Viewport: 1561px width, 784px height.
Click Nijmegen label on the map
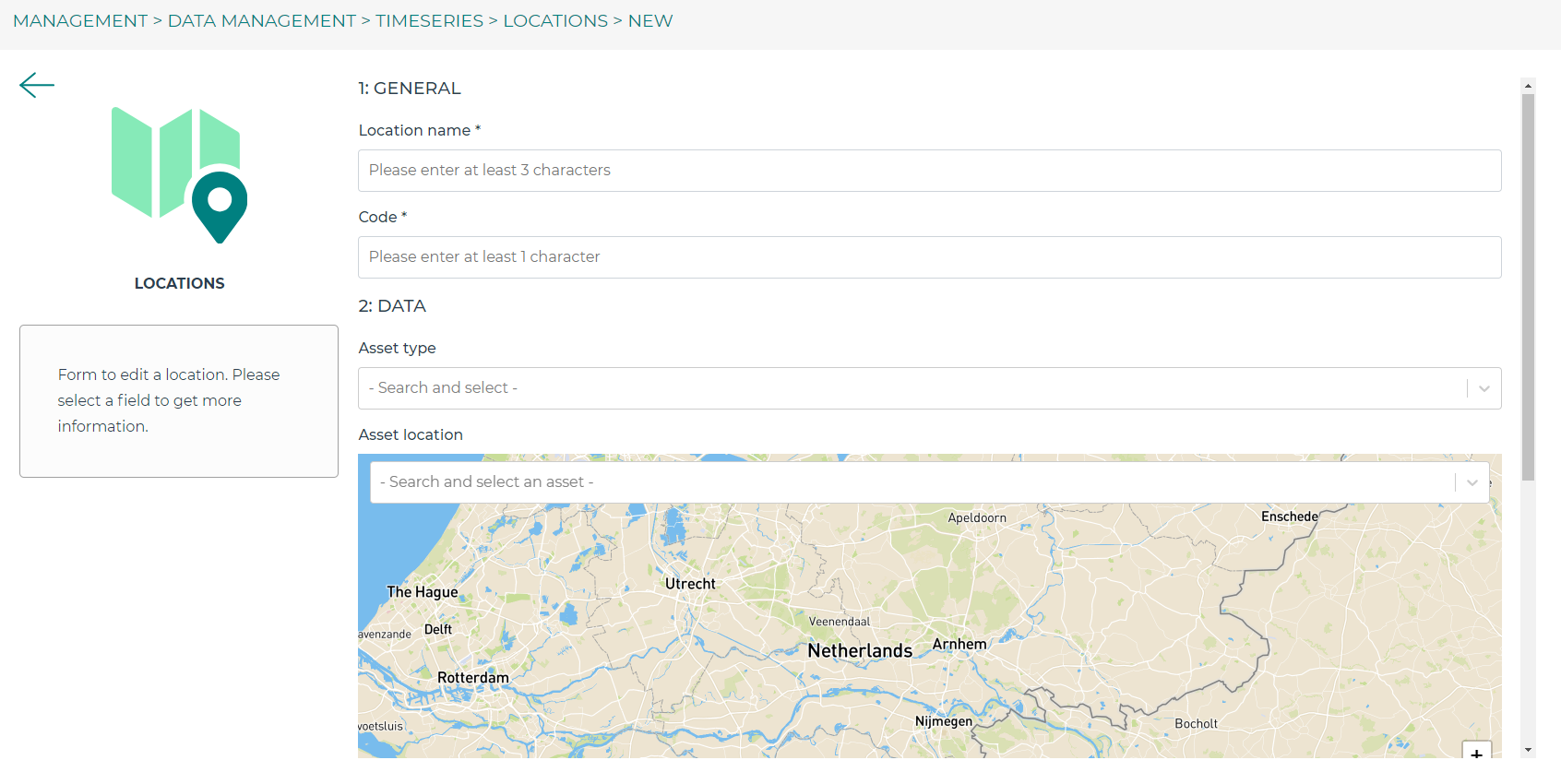coord(943,721)
